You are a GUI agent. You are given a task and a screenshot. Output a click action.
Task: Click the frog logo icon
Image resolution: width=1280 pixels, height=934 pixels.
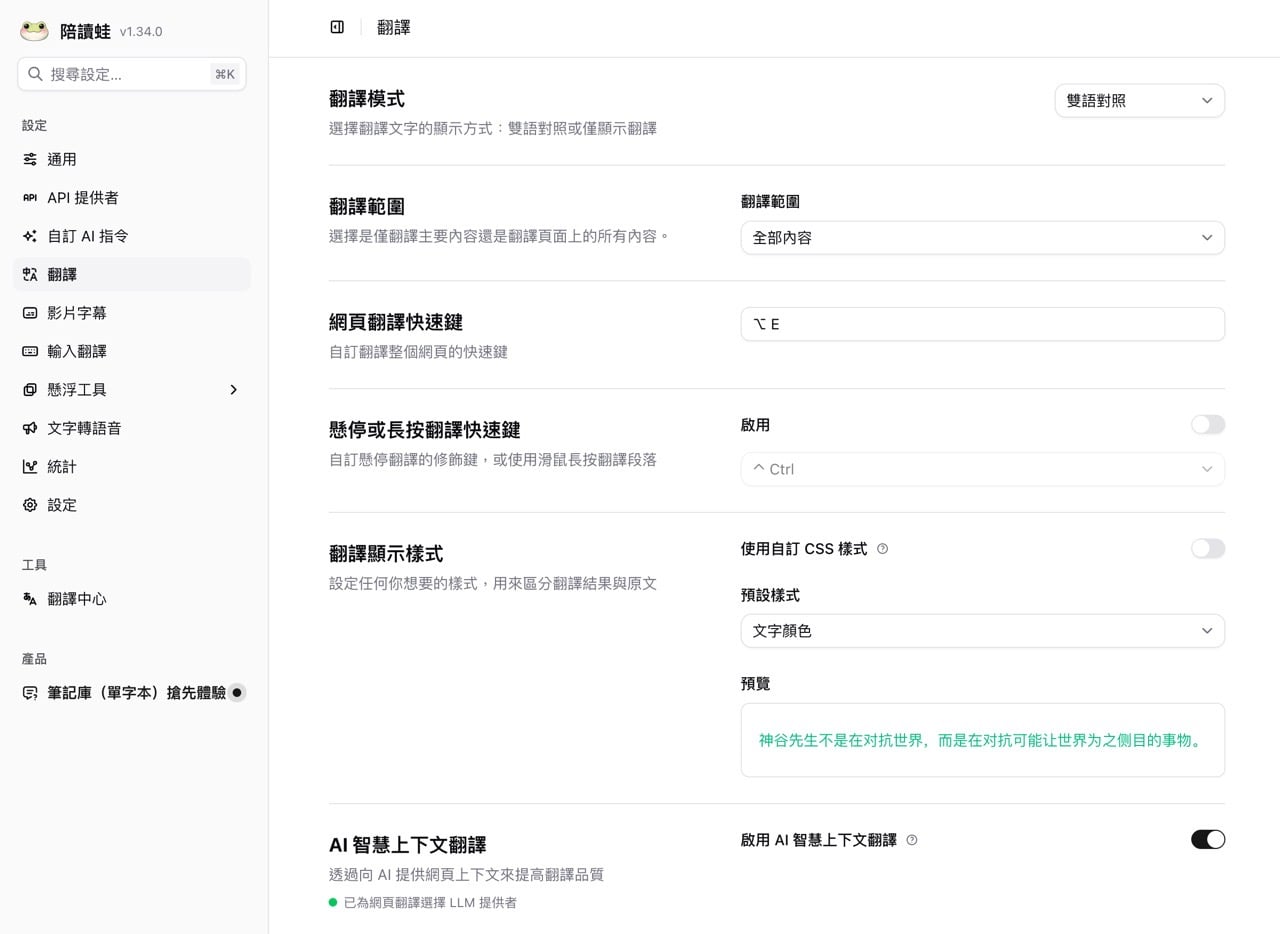click(34, 31)
